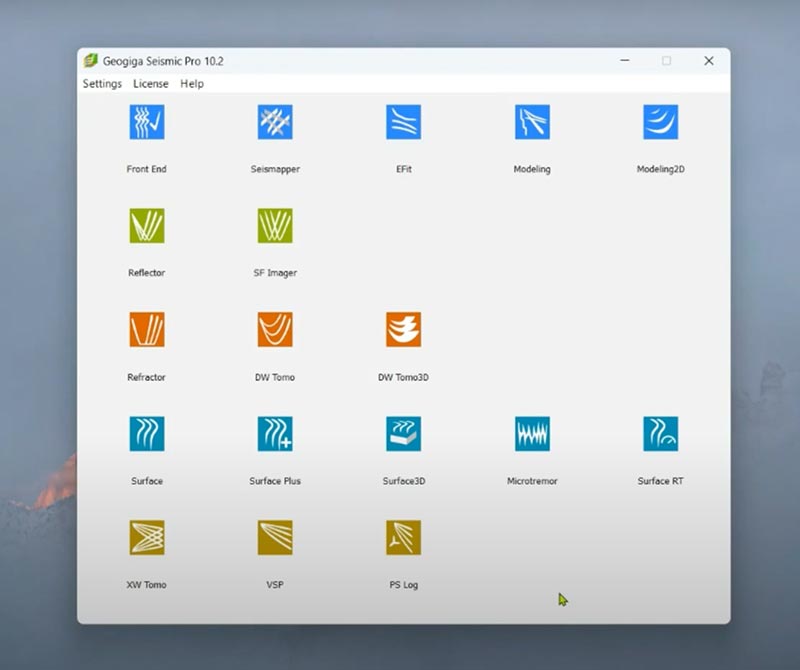The width and height of the screenshot is (800, 670).
Task: Launch the Surface RT module icon
Action: click(661, 434)
